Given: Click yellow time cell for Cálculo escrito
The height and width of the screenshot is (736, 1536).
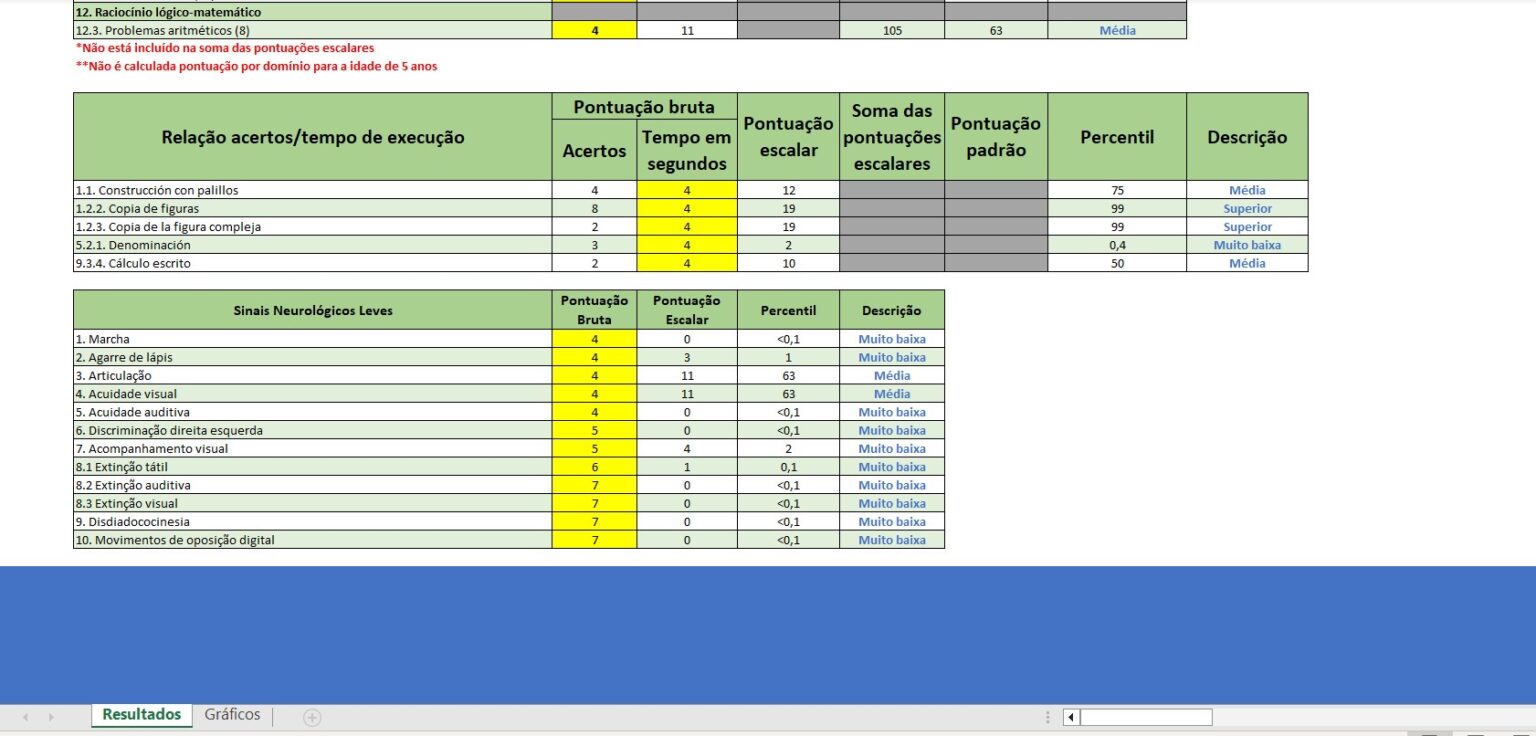Looking at the screenshot, I should pos(687,263).
